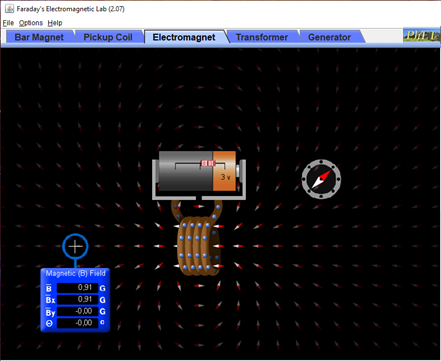Click the electromagnet copper coil

[x=198, y=245]
